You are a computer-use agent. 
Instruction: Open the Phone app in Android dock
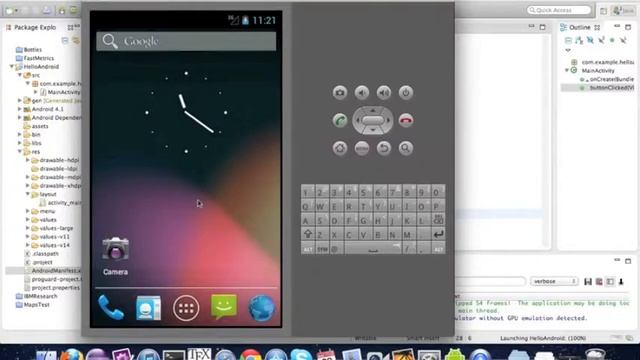pos(111,308)
